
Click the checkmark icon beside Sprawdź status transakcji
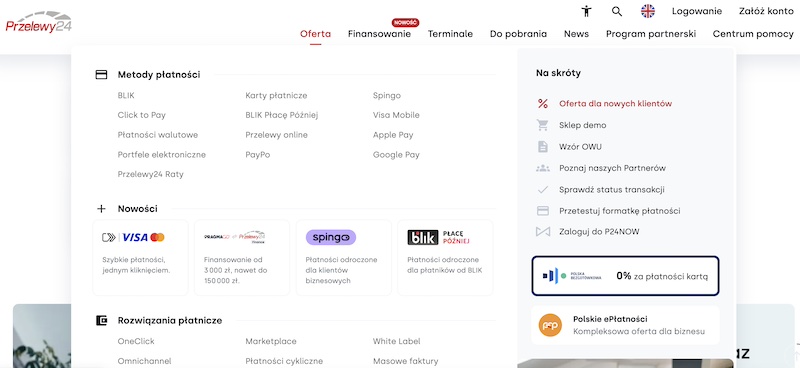click(x=543, y=189)
